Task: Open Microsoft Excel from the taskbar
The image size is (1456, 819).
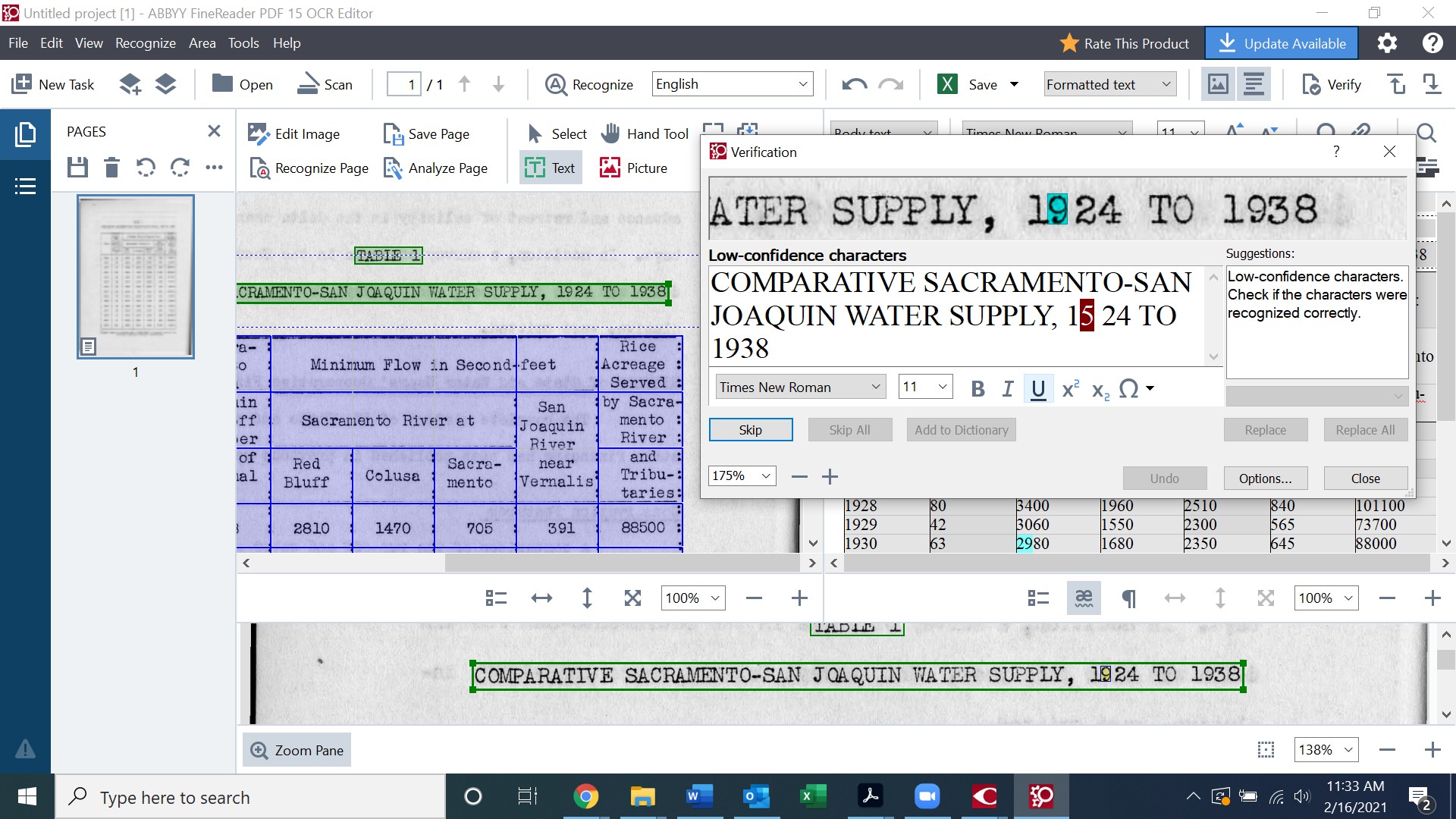Action: point(813,796)
